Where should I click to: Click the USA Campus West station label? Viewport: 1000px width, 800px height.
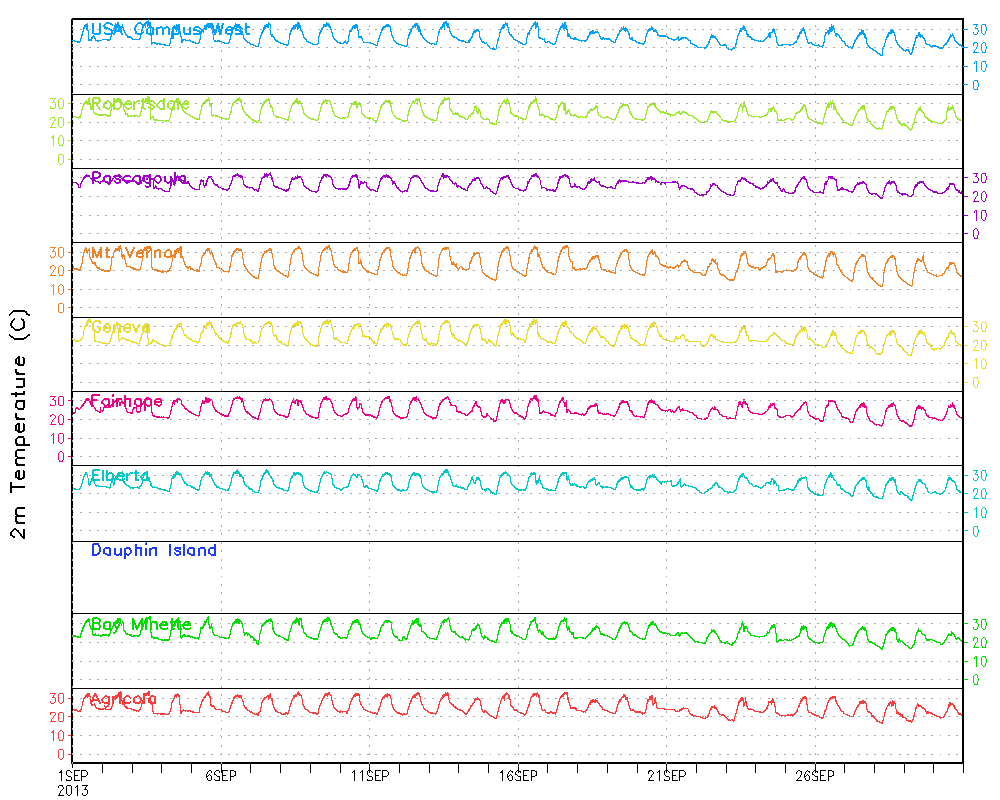(170, 30)
